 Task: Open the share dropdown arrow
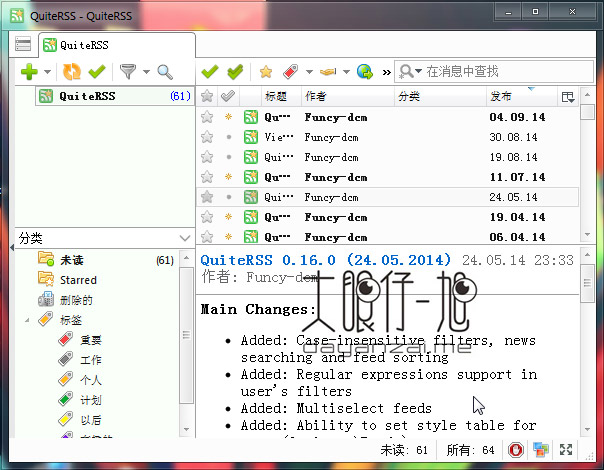pos(346,72)
